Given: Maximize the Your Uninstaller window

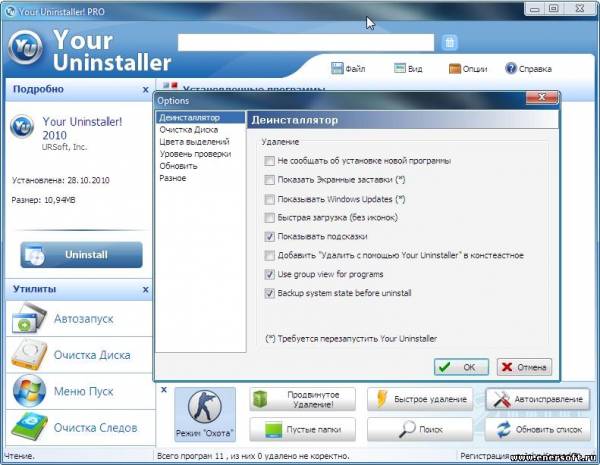Looking at the screenshot, I should pos(553,8).
